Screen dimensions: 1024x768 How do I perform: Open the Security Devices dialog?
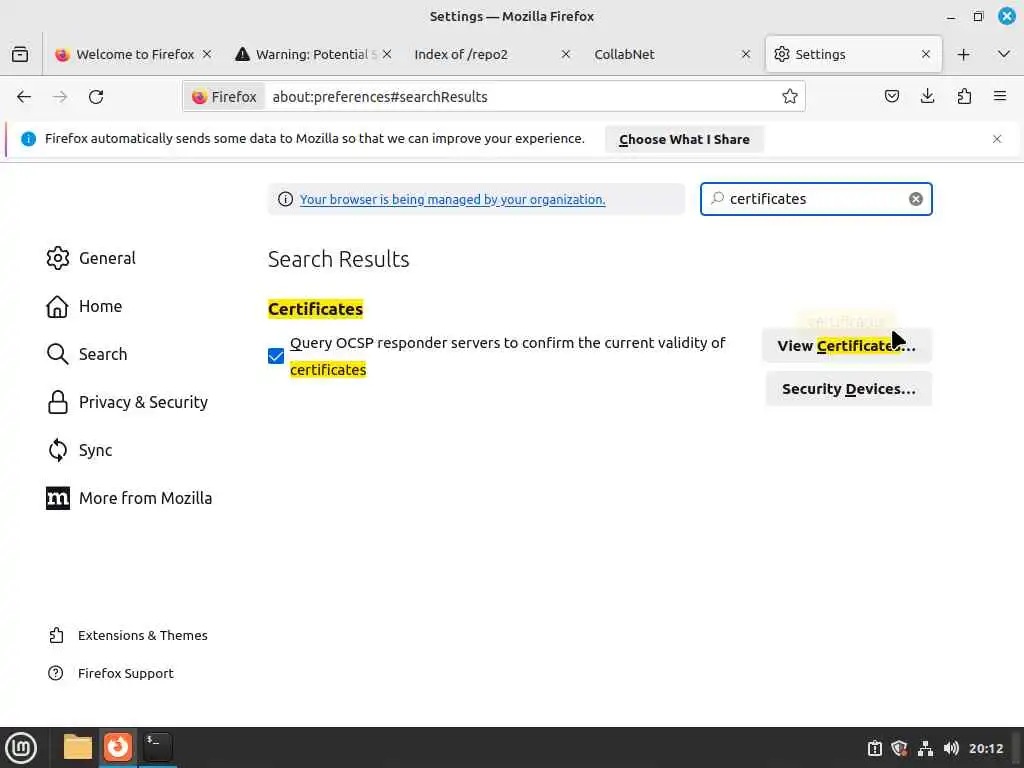coord(848,389)
